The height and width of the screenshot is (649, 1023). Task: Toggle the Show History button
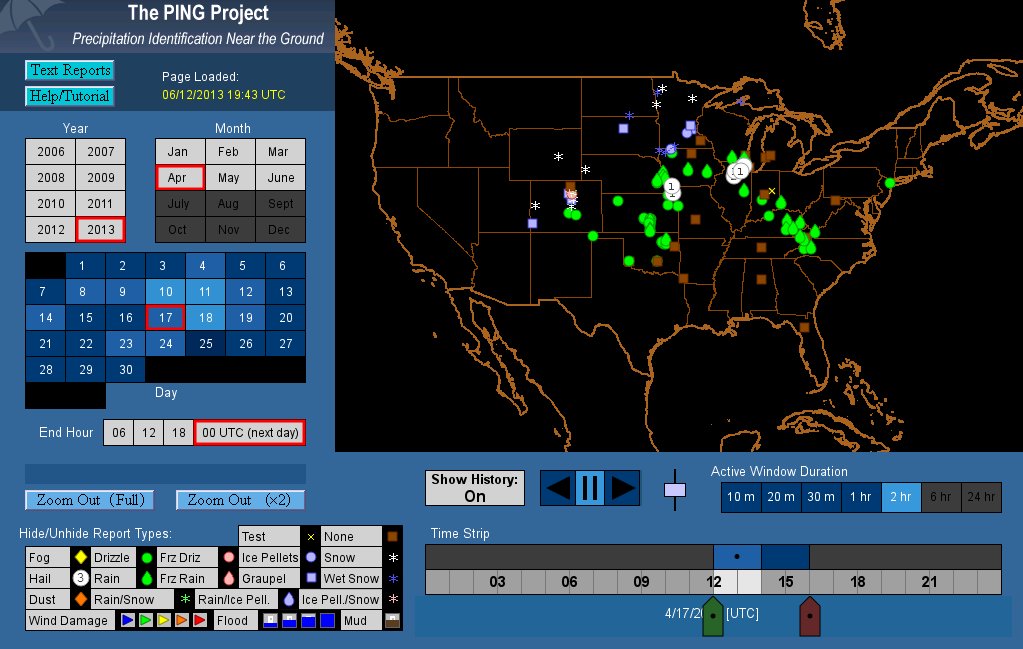click(x=475, y=488)
